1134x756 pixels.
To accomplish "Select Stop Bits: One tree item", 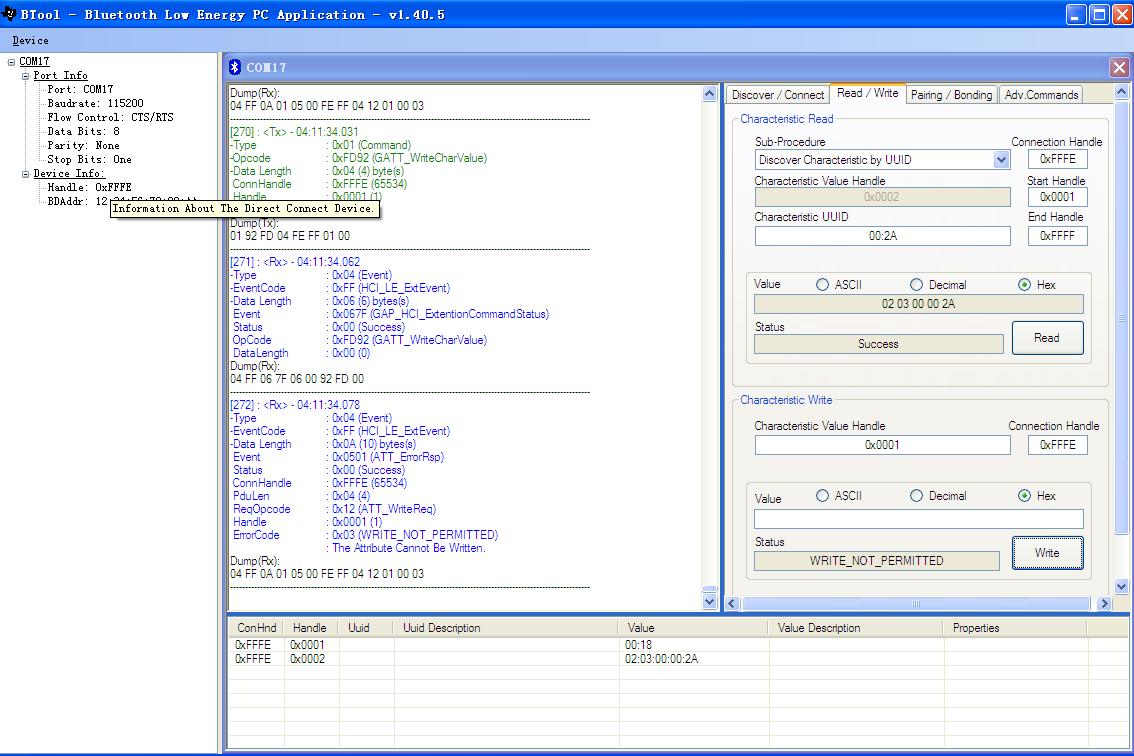I will pyautogui.click(x=89, y=159).
